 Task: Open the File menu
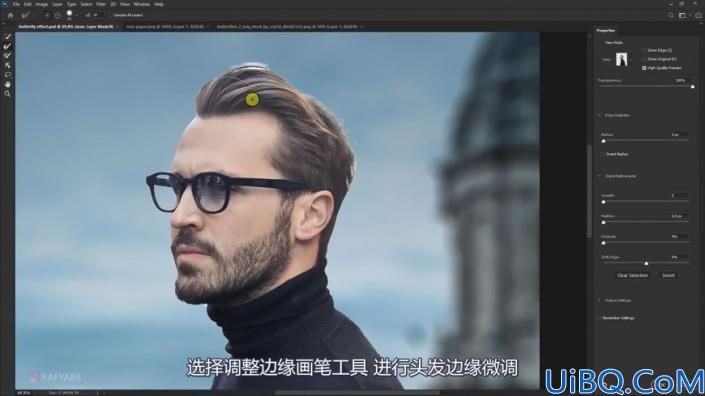pos(16,4)
